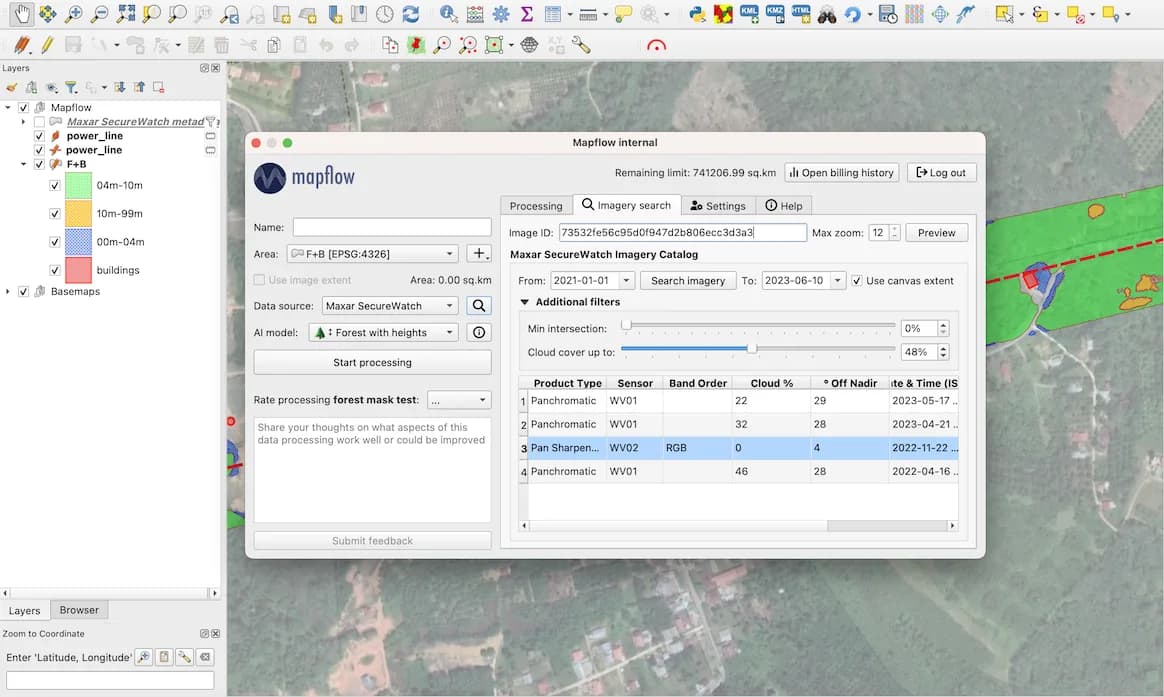Viewport: 1164px width, 697px height.
Task: Refresh the map canvas
Action: pyautogui.click(x=411, y=14)
